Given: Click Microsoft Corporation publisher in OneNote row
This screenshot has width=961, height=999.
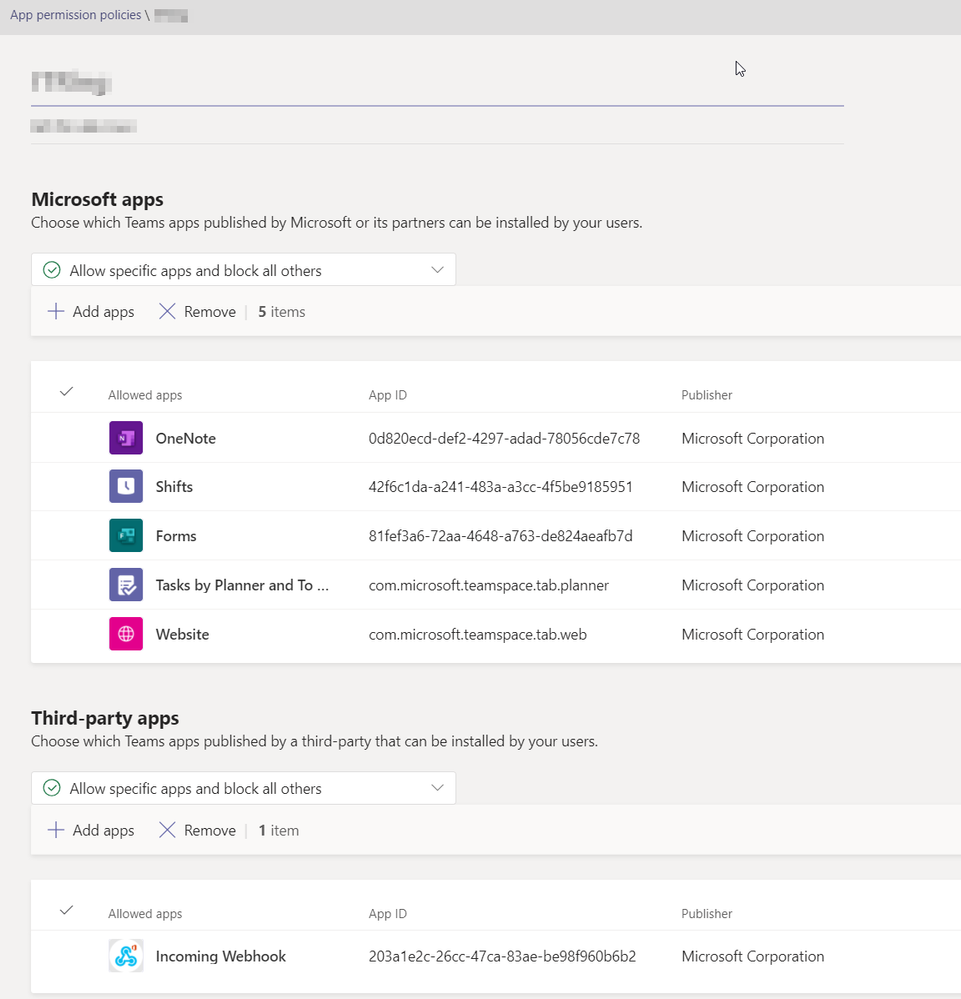Looking at the screenshot, I should pos(753,438).
